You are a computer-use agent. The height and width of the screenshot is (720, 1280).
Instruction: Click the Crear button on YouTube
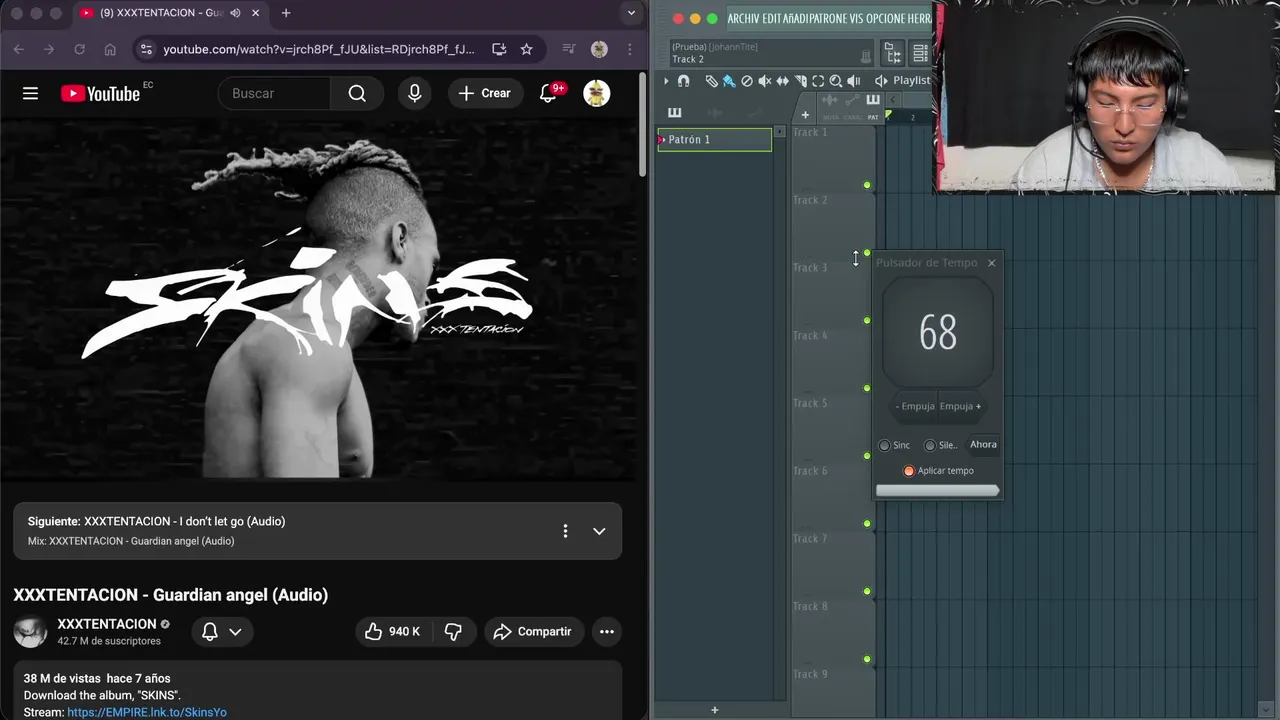pyautogui.click(x=485, y=93)
